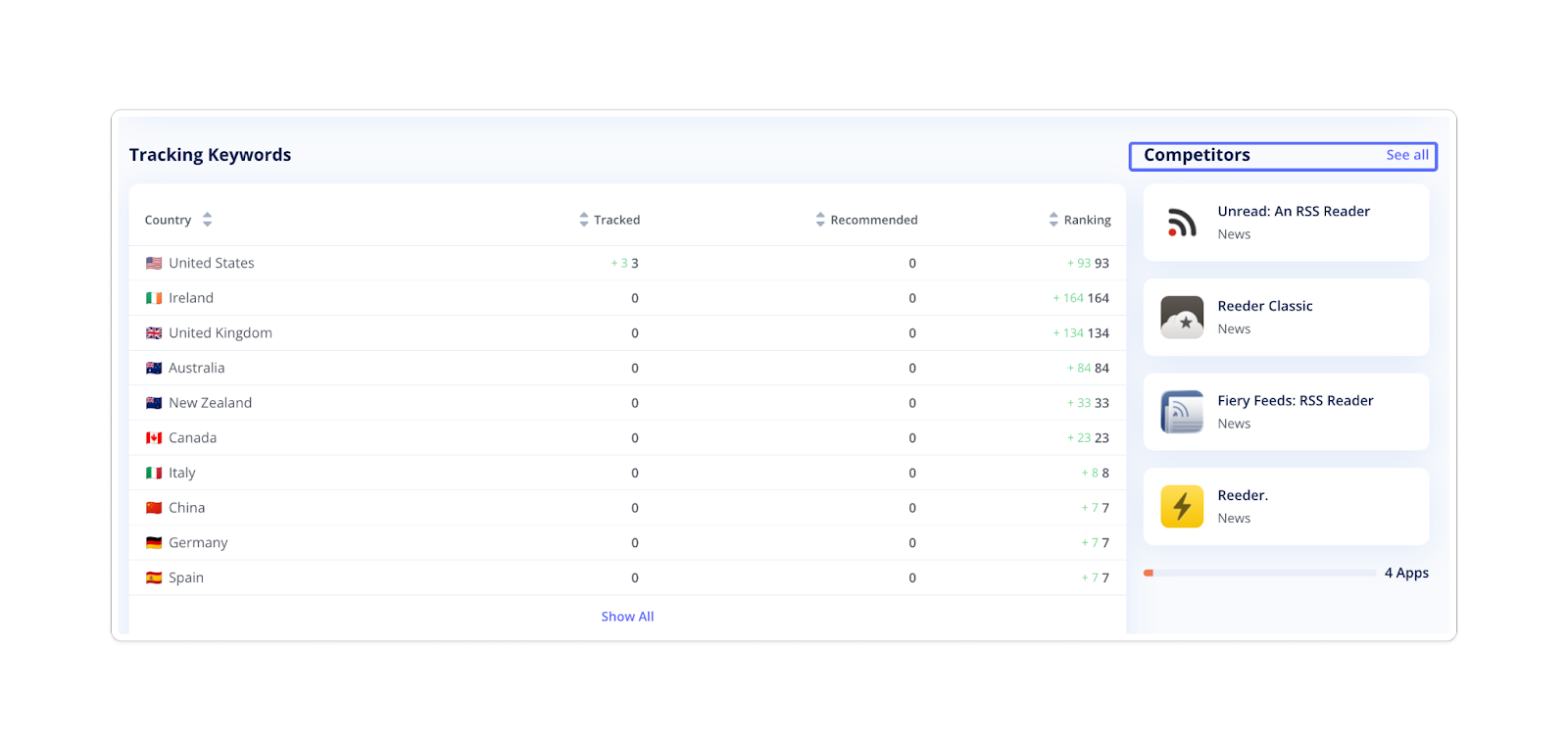Click Show All keywords link
The image size is (1568, 754).
627,617
